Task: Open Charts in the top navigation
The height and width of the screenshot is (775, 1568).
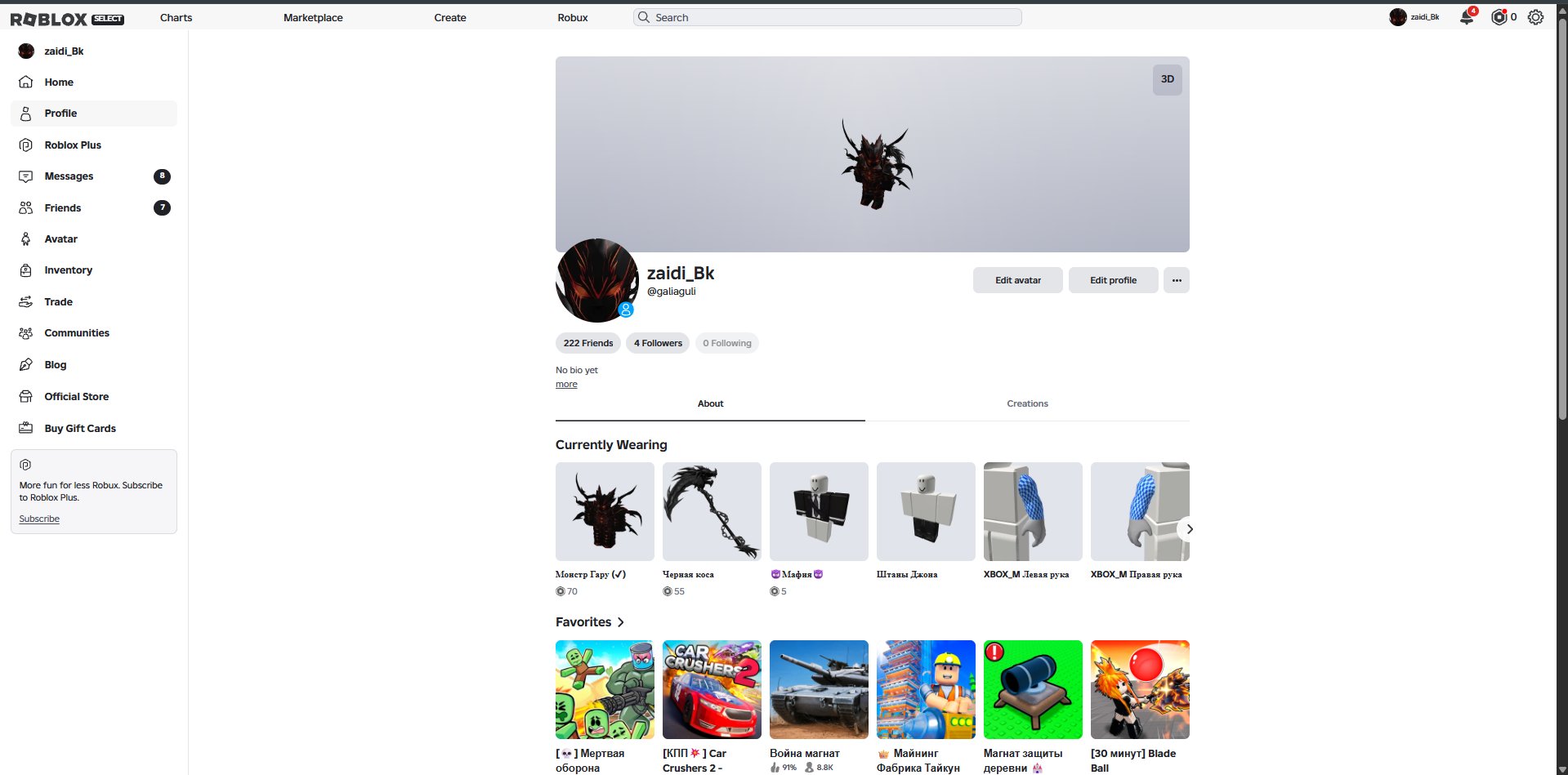Action: tap(176, 17)
